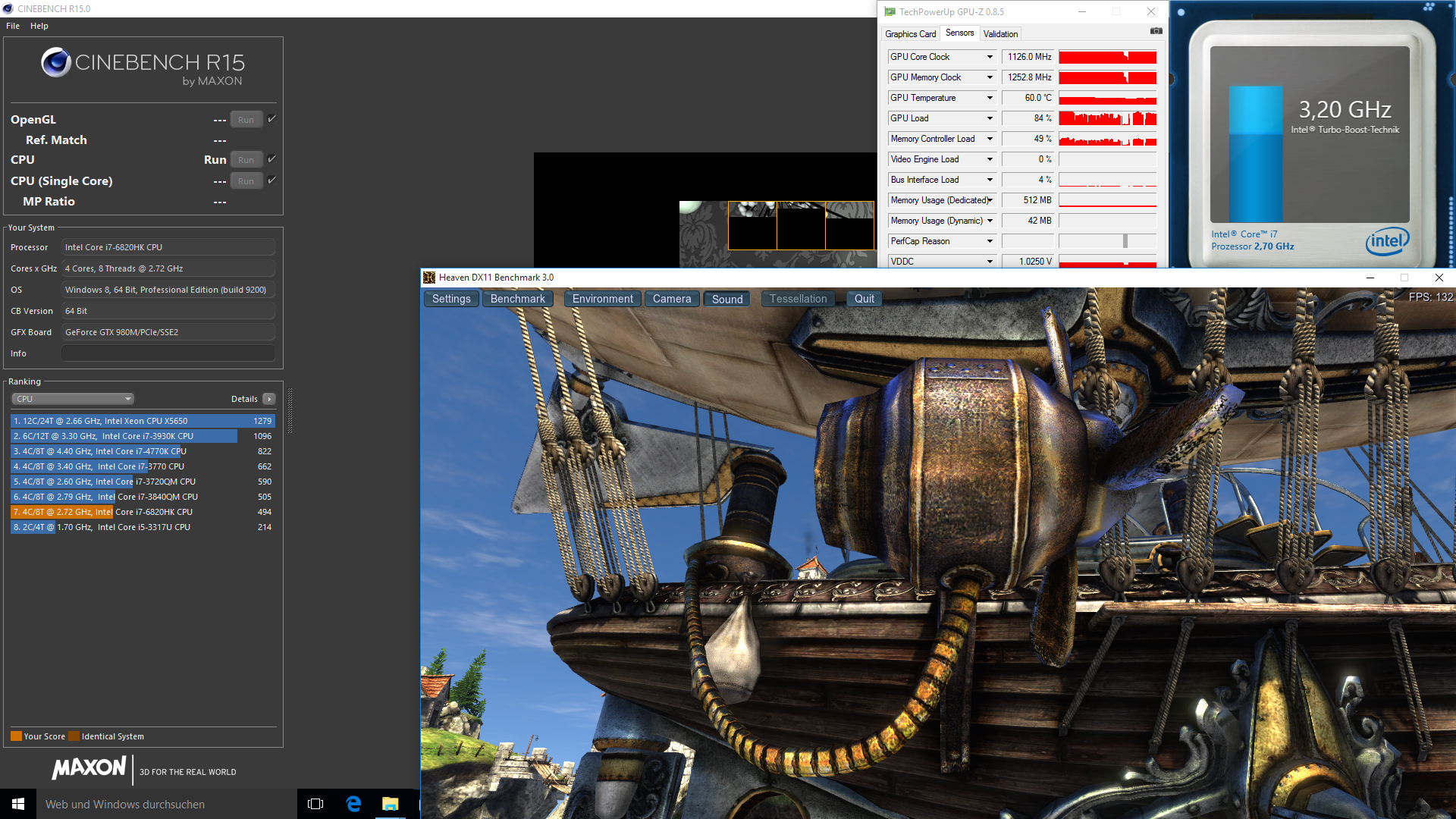Select ranking row Intel Core i7-3770
This screenshot has width=1456, height=819.
coord(143,466)
